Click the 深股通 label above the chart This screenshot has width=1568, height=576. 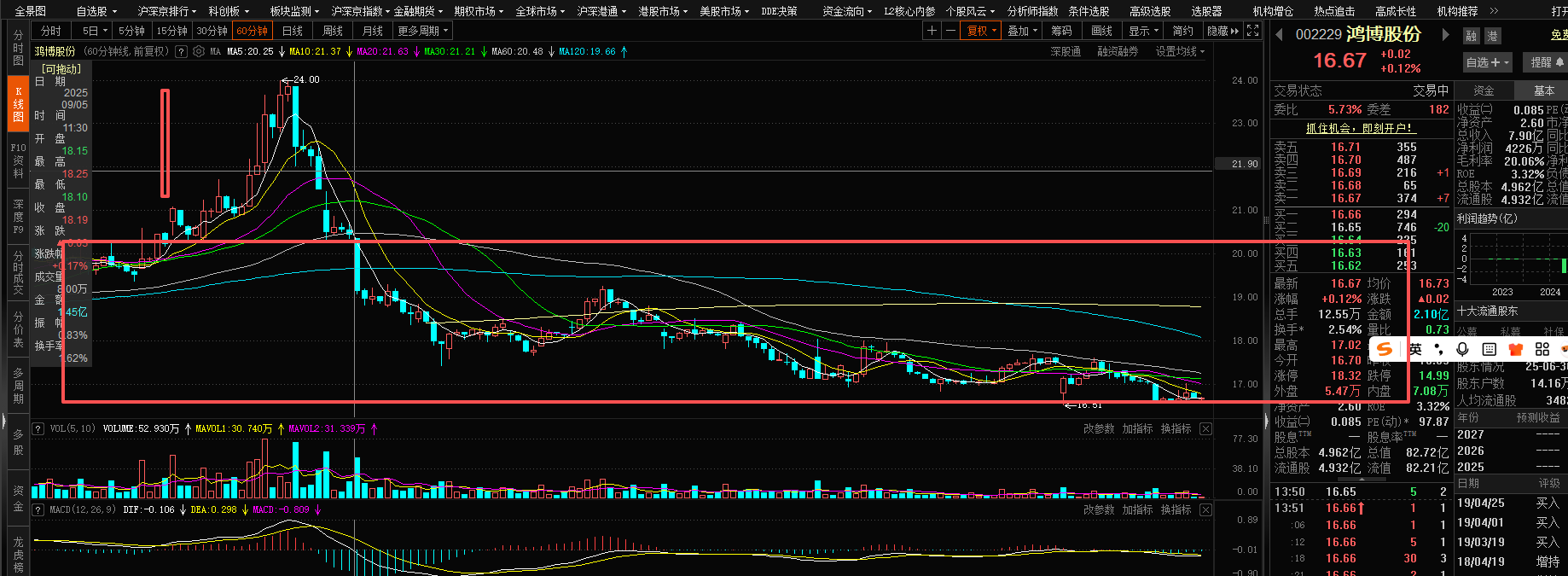pos(1066,51)
